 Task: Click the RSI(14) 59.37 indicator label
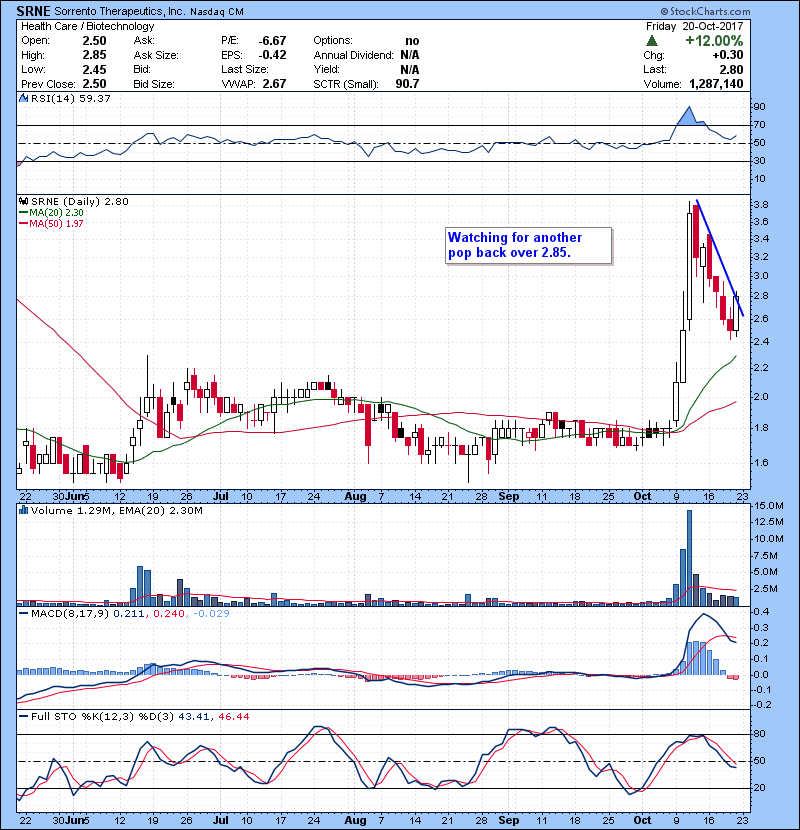click(71, 98)
